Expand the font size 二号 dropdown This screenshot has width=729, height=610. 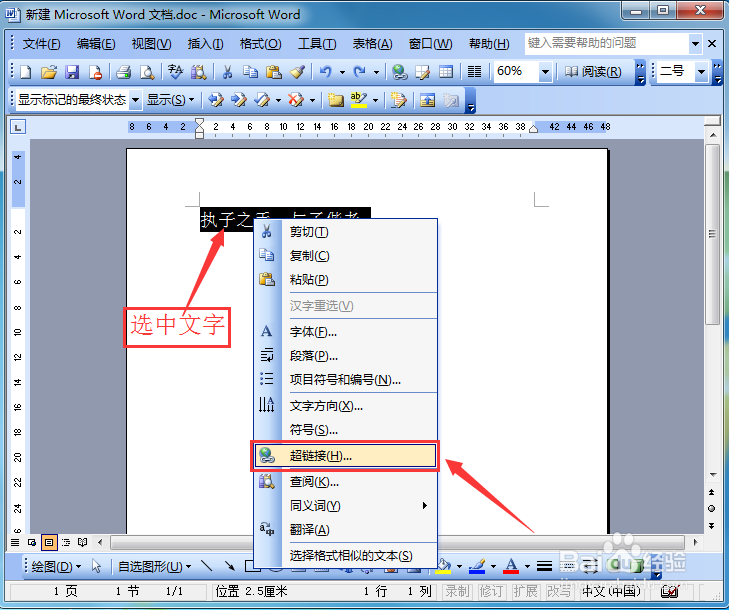tap(701, 72)
